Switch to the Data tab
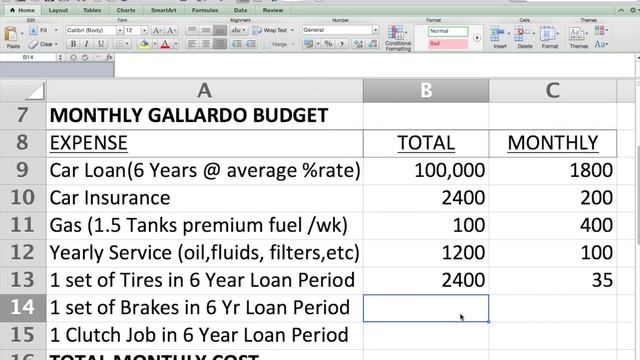 [240, 10]
